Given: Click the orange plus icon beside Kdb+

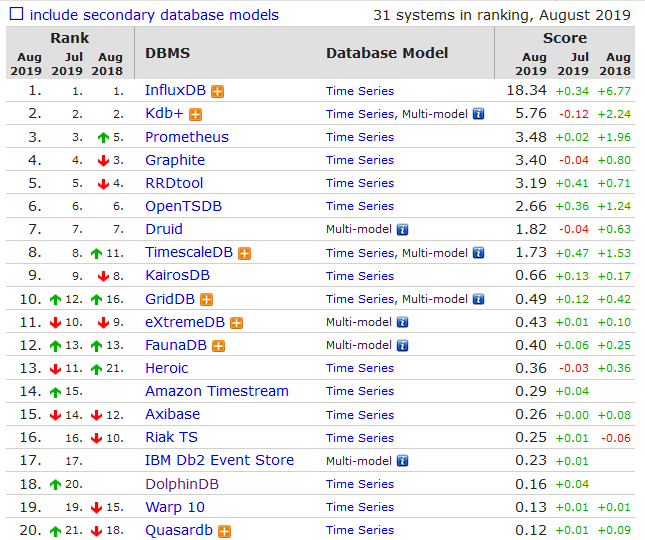Looking at the screenshot, I should point(195,114).
